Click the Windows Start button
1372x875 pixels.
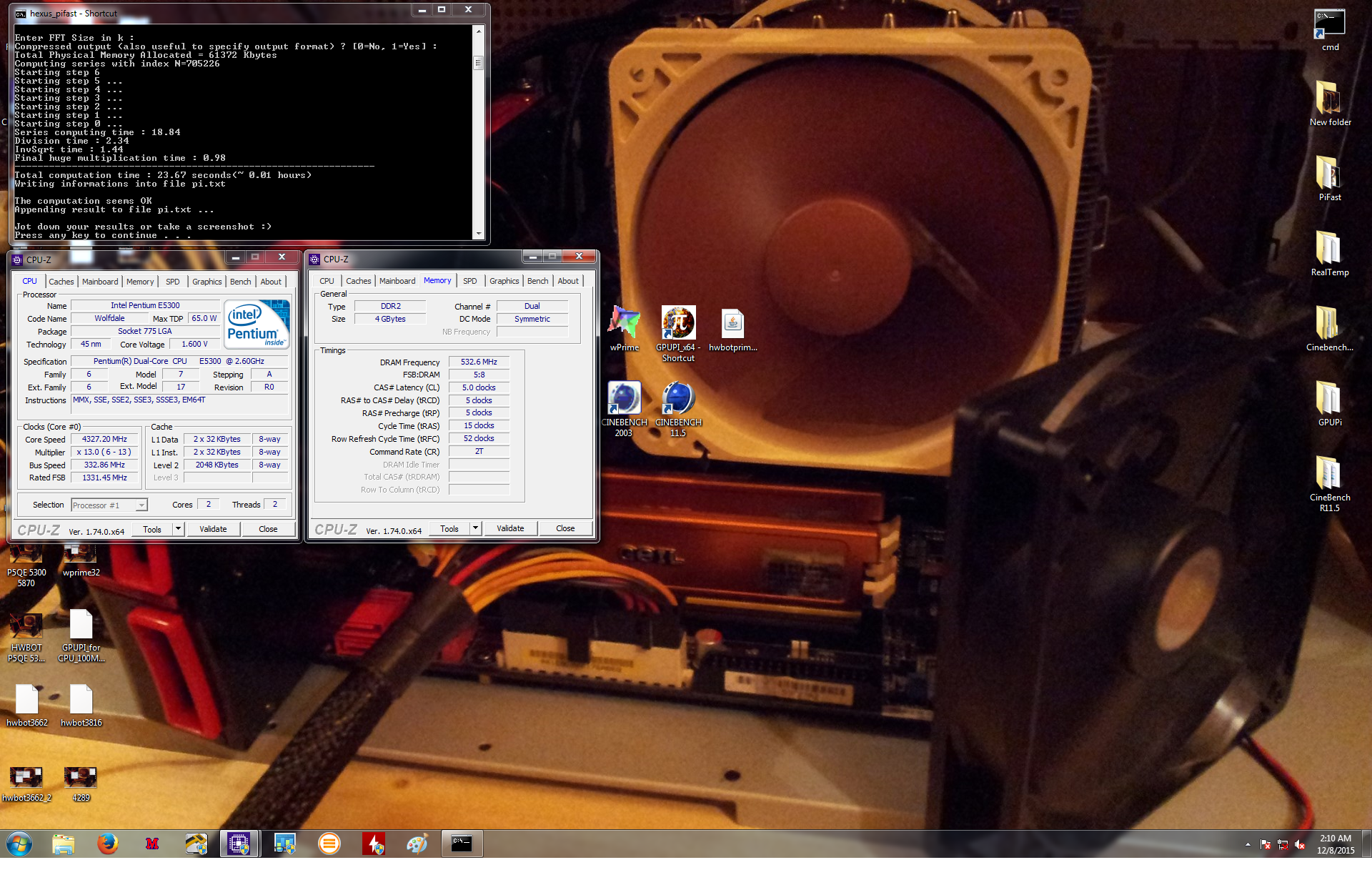(x=19, y=844)
